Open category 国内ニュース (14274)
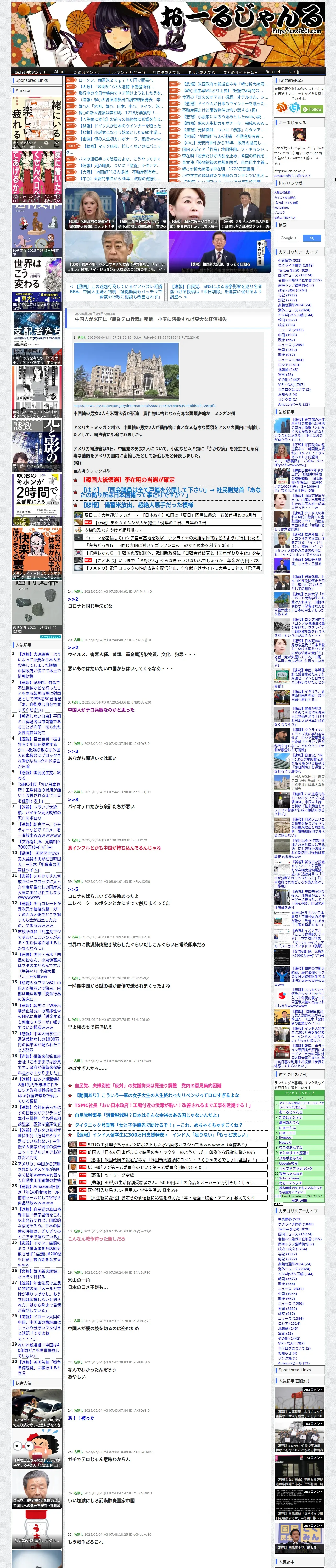This screenshot has height=1568, width=336. pos(295,275)
